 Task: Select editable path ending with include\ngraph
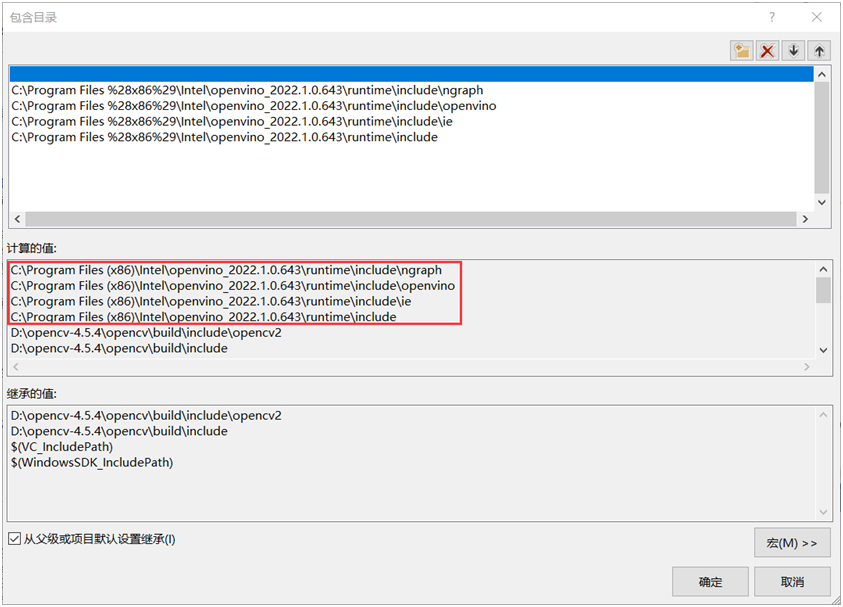point(247,90)
